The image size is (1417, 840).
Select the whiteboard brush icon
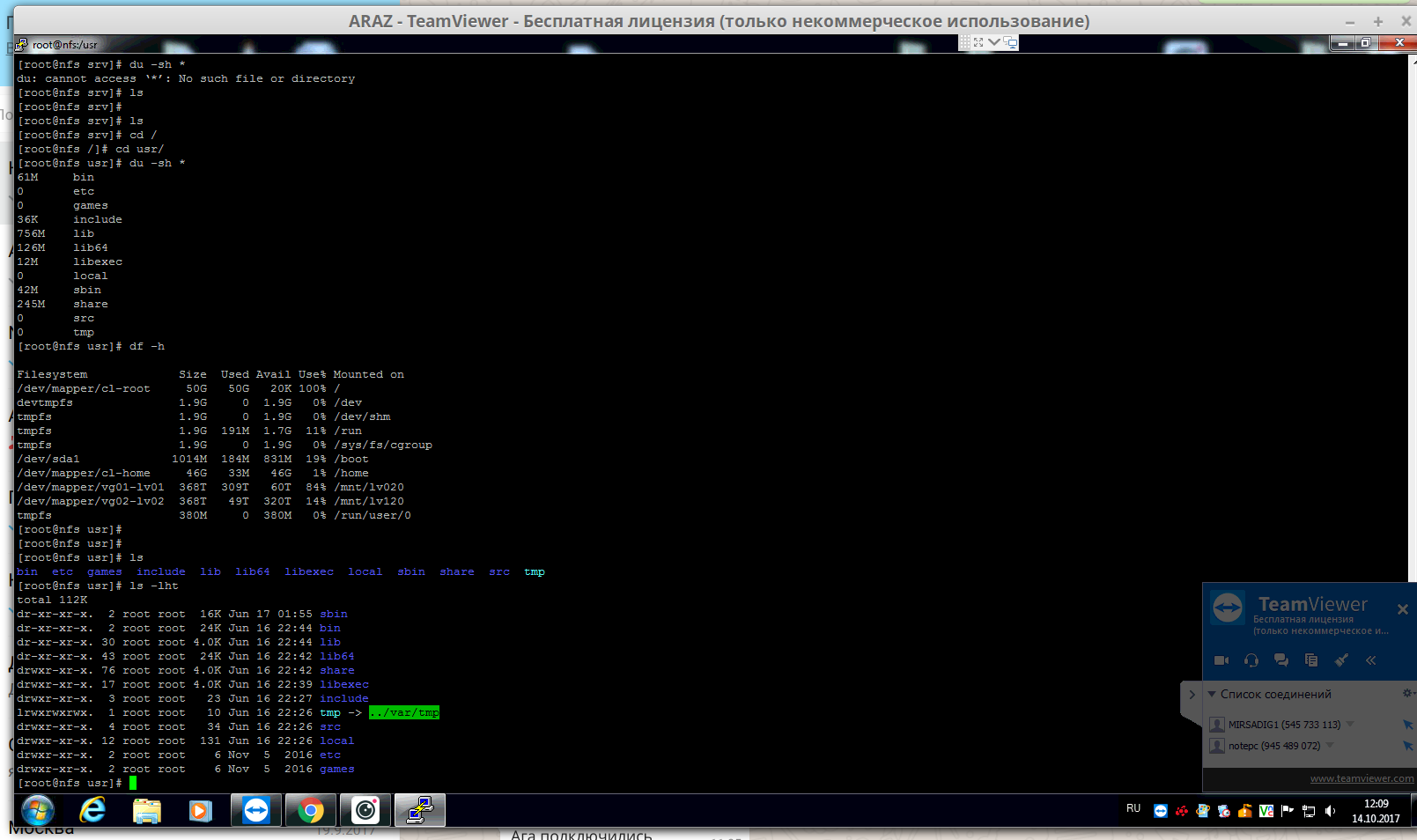[x=1341, y=660]
